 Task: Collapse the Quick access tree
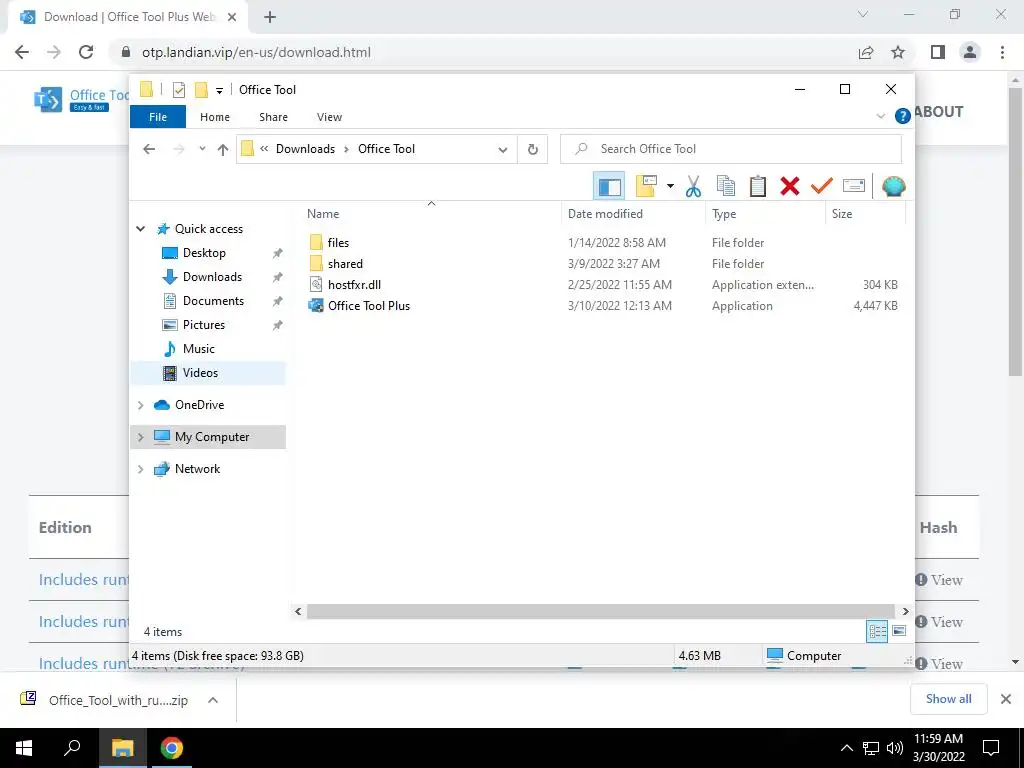point(140,229)
